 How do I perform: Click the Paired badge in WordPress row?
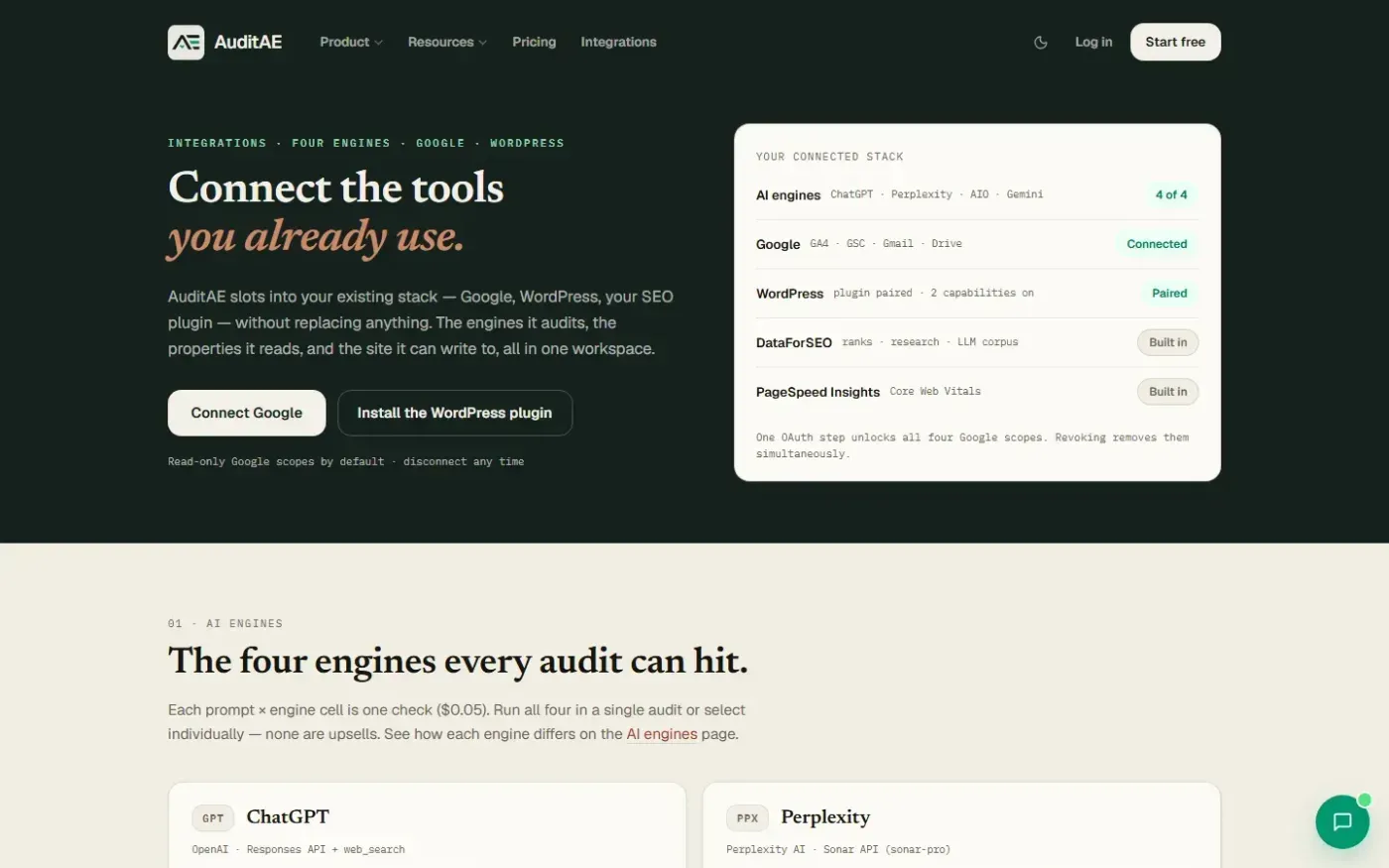coord(1169,294)
